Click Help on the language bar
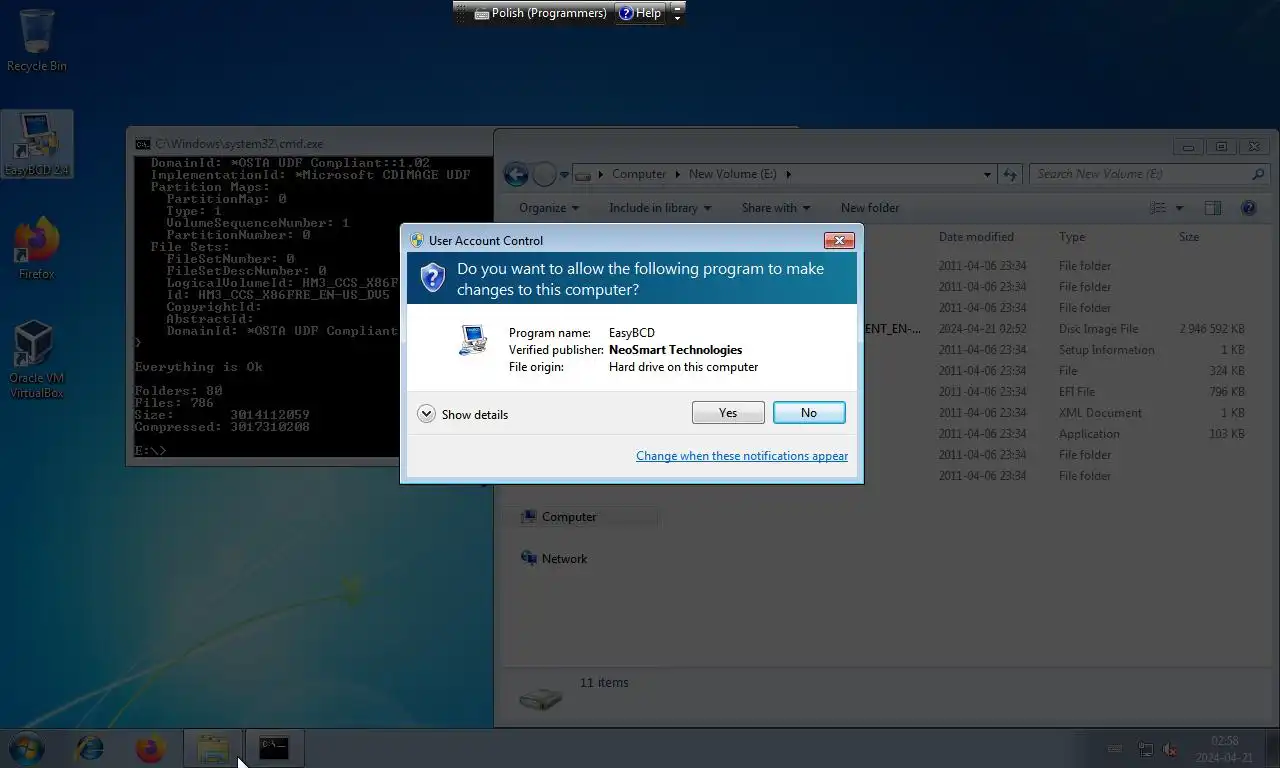The width and height of the screenshot is (1280, 768). (x=640, y=13)
